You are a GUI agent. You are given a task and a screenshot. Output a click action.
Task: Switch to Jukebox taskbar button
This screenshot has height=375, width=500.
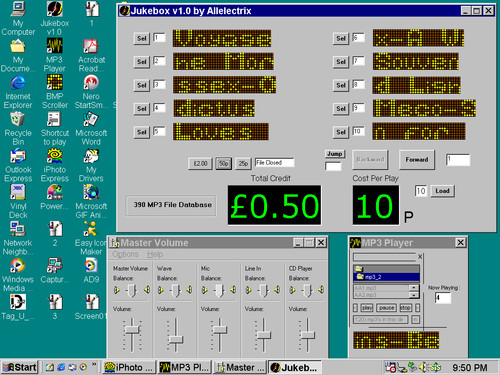click(x=295, y=367)
